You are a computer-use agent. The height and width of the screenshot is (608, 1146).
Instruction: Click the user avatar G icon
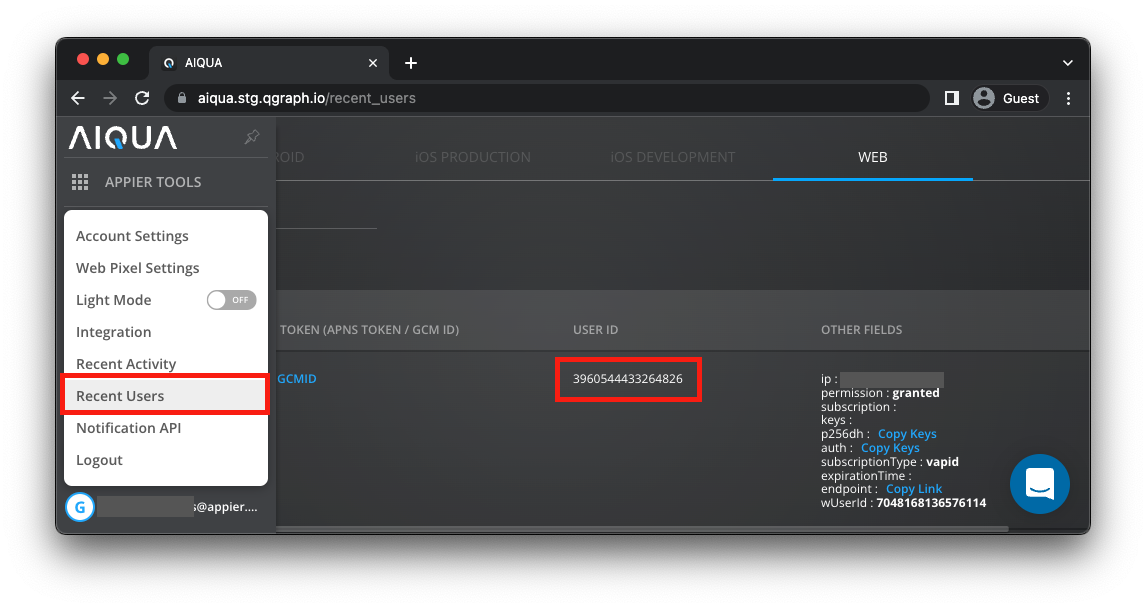point(80,507)
